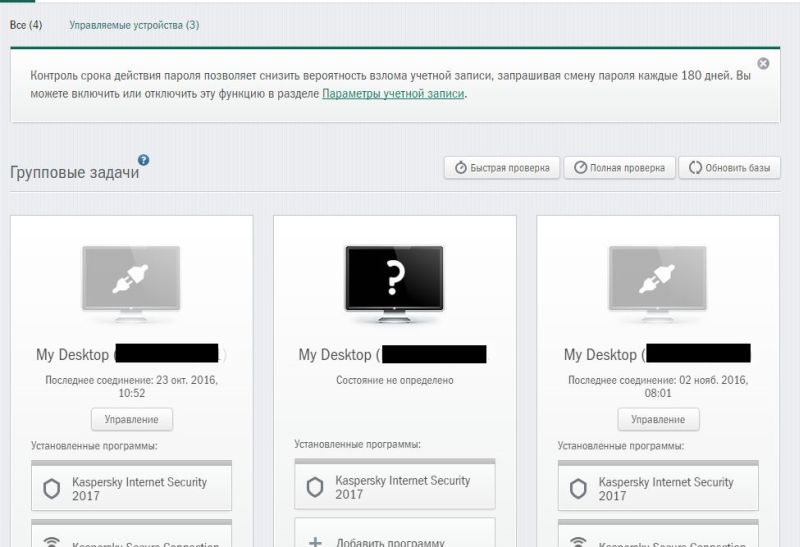Viewport: 800px width, 547px height.
Task: Click the question-mark monitor icon of undefined device
Action: (x=394, y=284)
